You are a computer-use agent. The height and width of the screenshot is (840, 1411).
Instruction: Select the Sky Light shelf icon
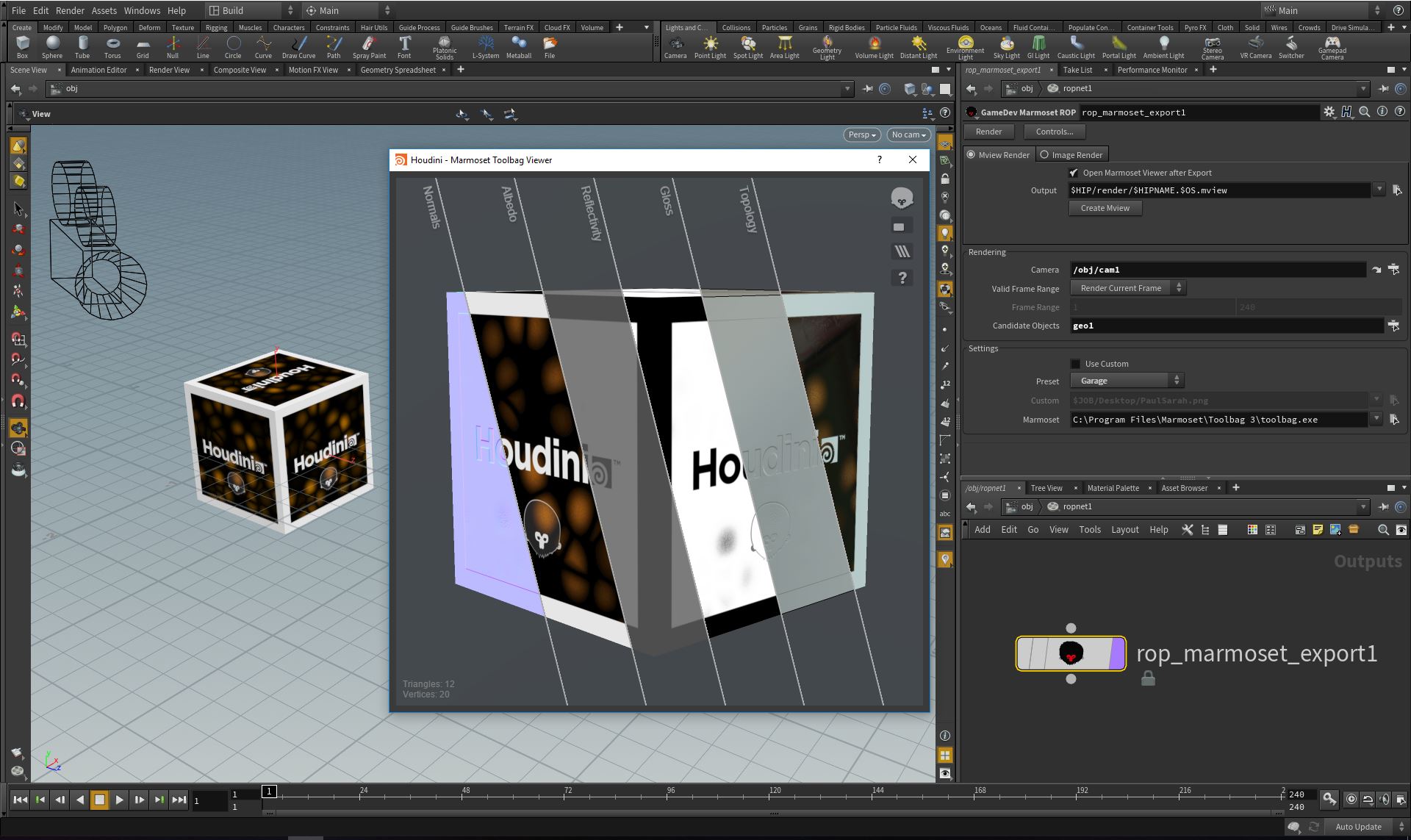pyautogui.click(x=1006, y=47)
